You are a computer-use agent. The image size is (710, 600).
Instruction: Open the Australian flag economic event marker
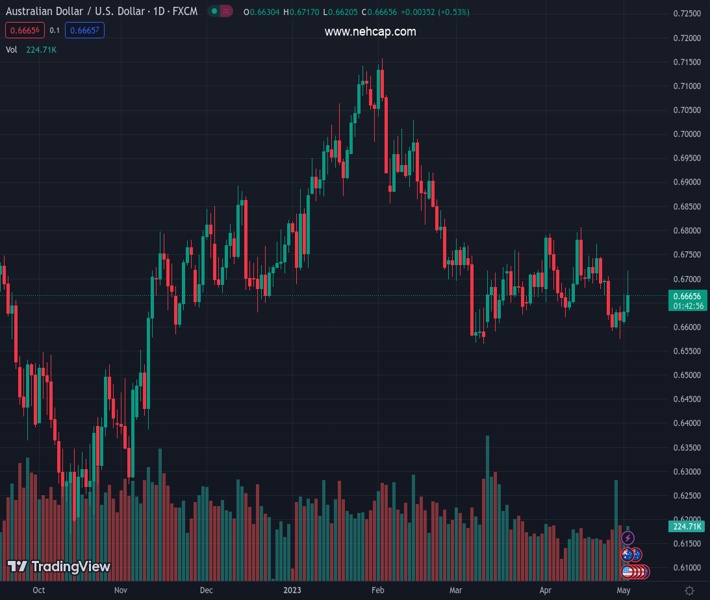coord(627,555)
